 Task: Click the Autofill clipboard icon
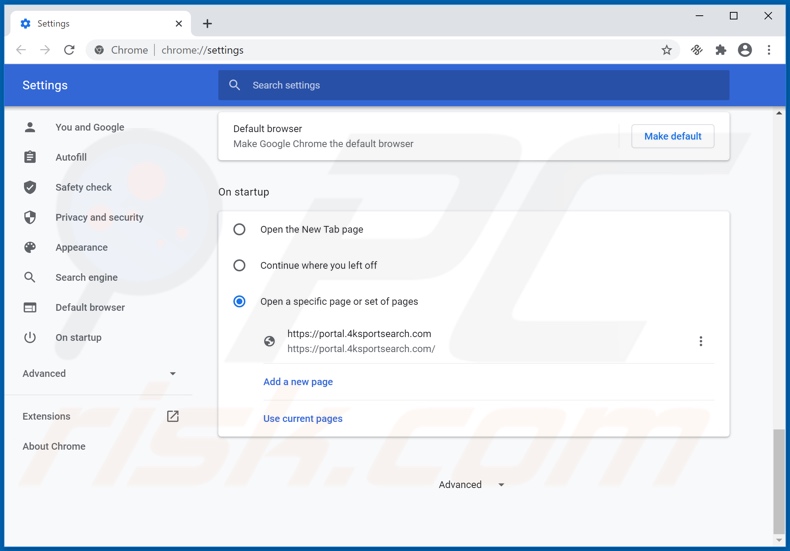30,157
